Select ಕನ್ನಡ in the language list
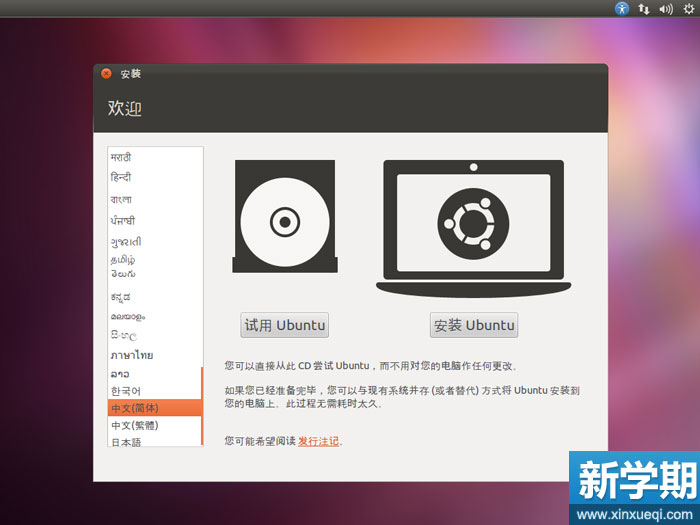The image size is (700, 525). (x=154, y=296)
